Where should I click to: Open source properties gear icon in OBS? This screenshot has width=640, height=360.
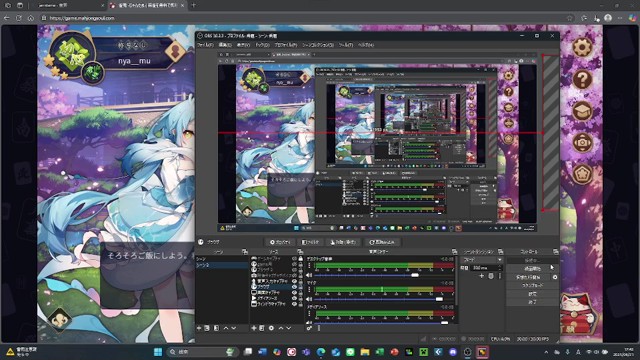pyautogui.click(x=271, y=328)
